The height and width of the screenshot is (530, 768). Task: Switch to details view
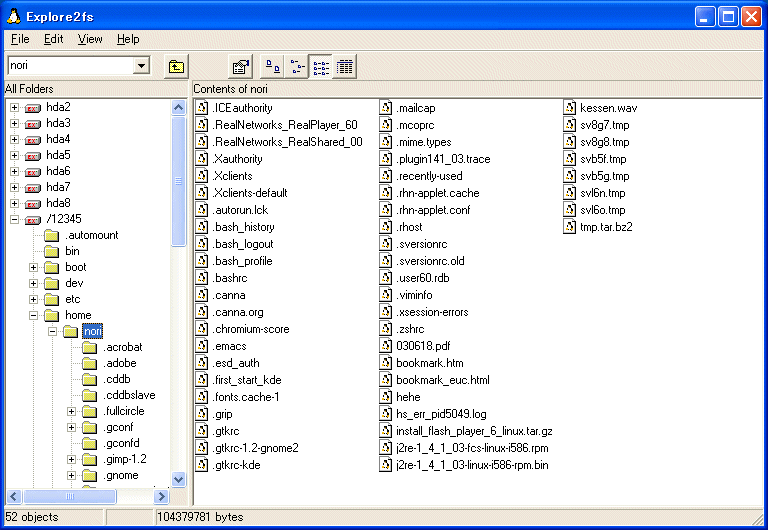[x=345, y=67]
